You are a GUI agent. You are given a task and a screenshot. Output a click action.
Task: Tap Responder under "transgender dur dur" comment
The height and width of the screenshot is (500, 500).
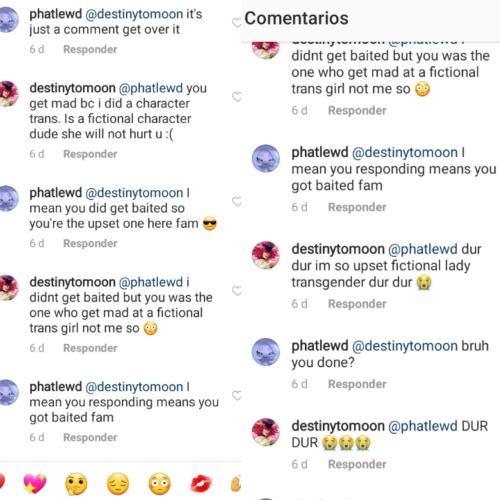357,304
